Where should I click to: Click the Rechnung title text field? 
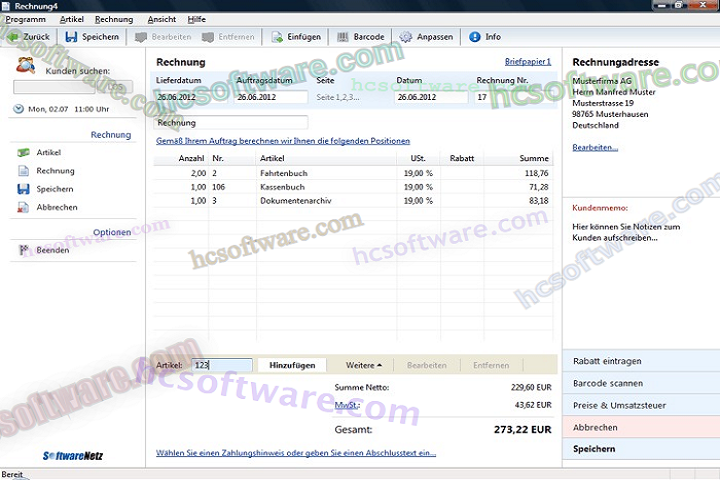[x=231, y=123]
